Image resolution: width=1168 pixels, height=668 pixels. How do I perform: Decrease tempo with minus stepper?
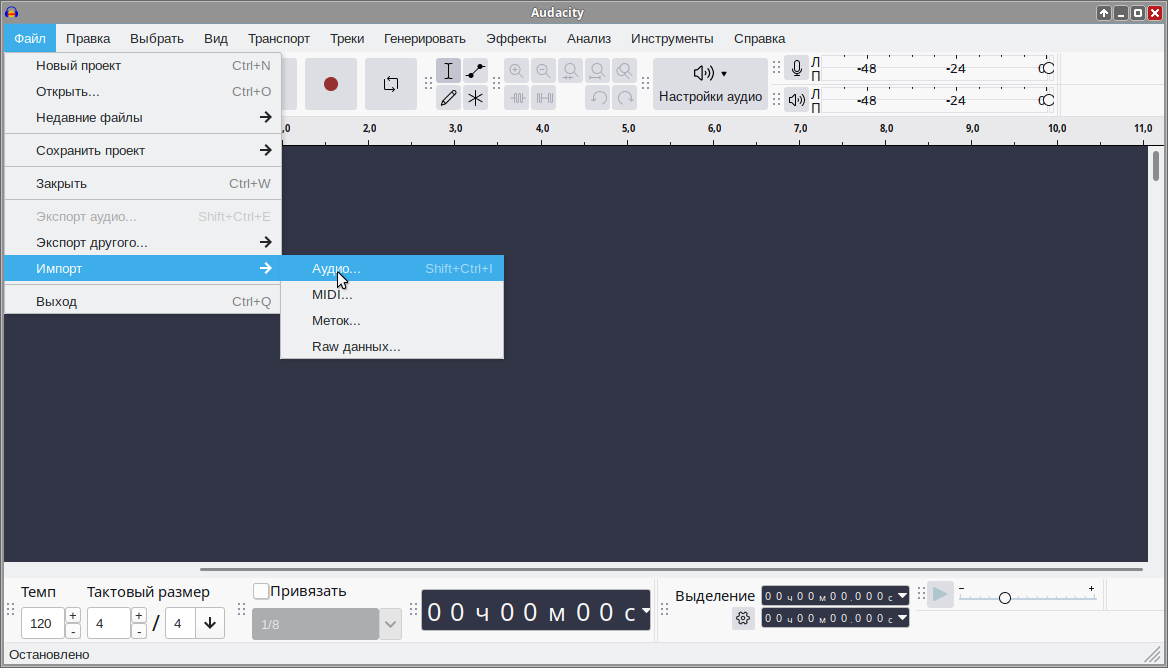pyautogui.click(x=73, y=632)
